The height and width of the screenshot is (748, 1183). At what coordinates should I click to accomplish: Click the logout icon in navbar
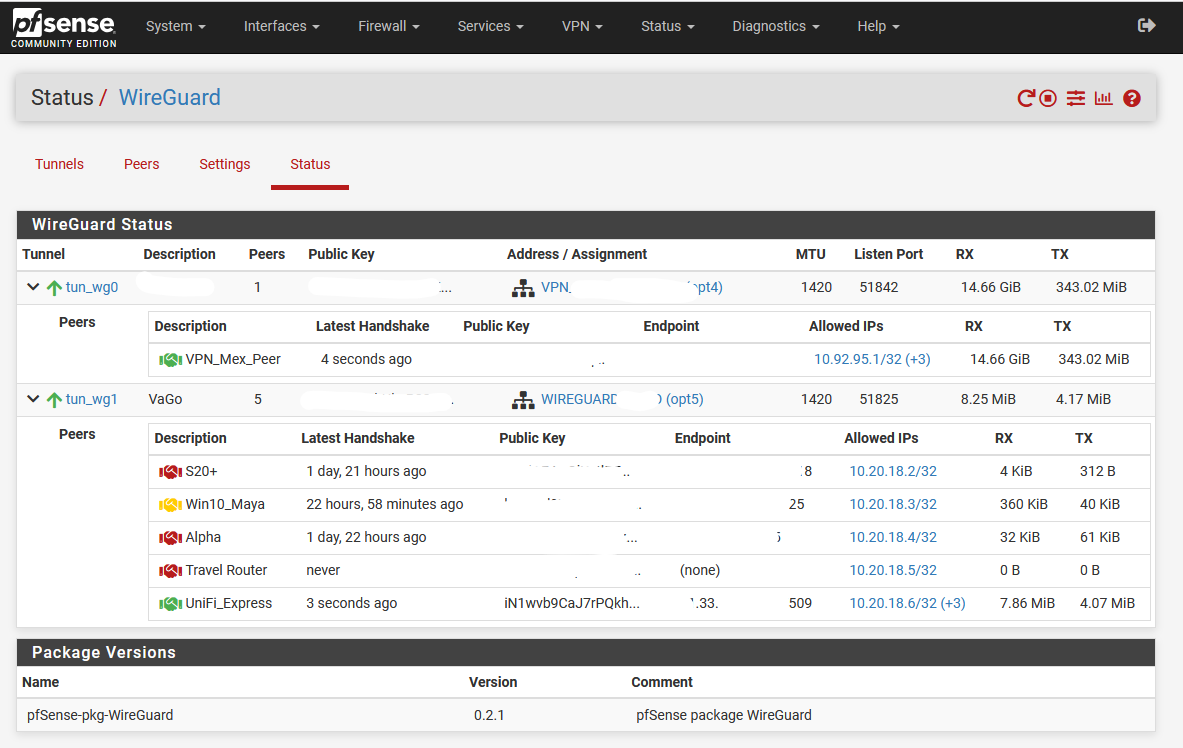coord(1146,26)
